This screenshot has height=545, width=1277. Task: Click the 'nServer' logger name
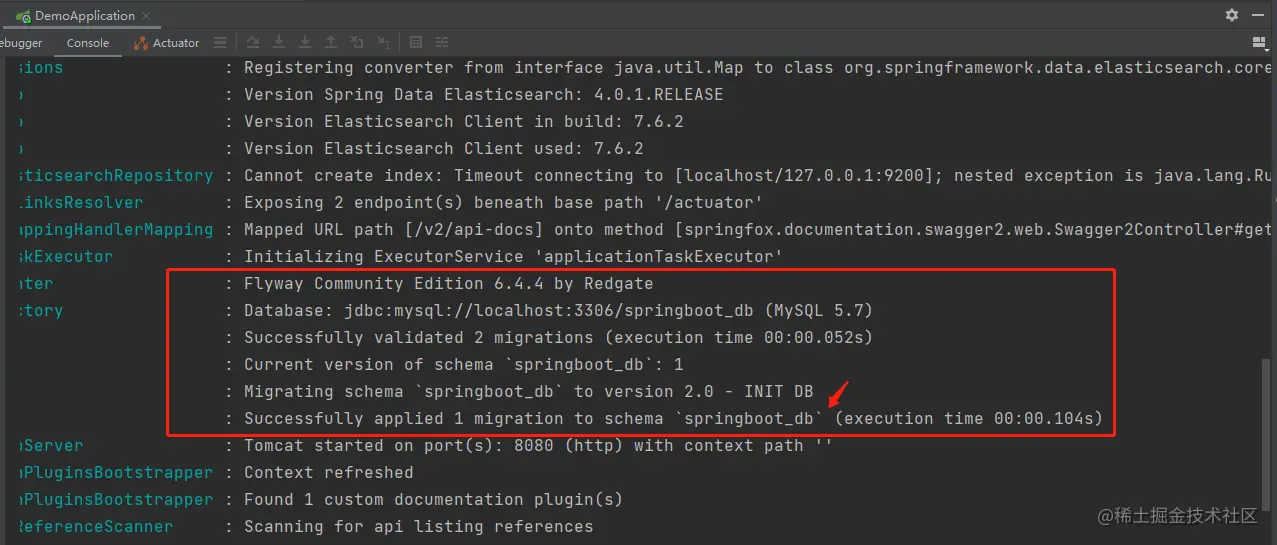51,446
